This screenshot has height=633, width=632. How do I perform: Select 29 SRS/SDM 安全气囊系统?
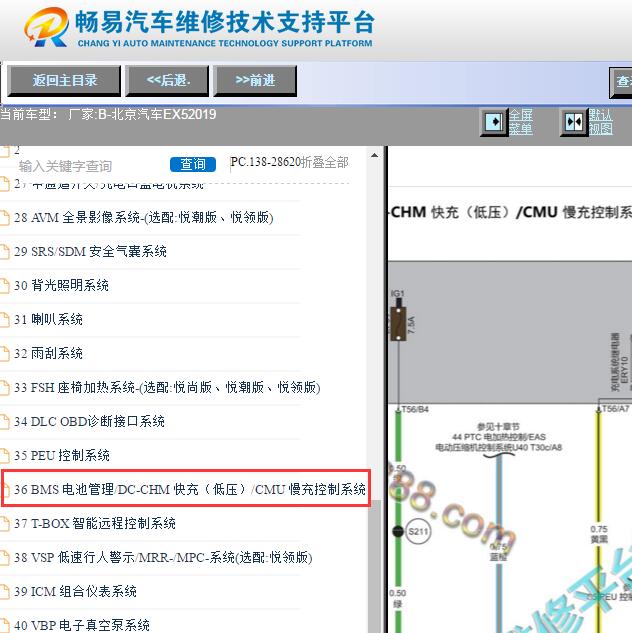pyautogui.click(x=90, y=252)
